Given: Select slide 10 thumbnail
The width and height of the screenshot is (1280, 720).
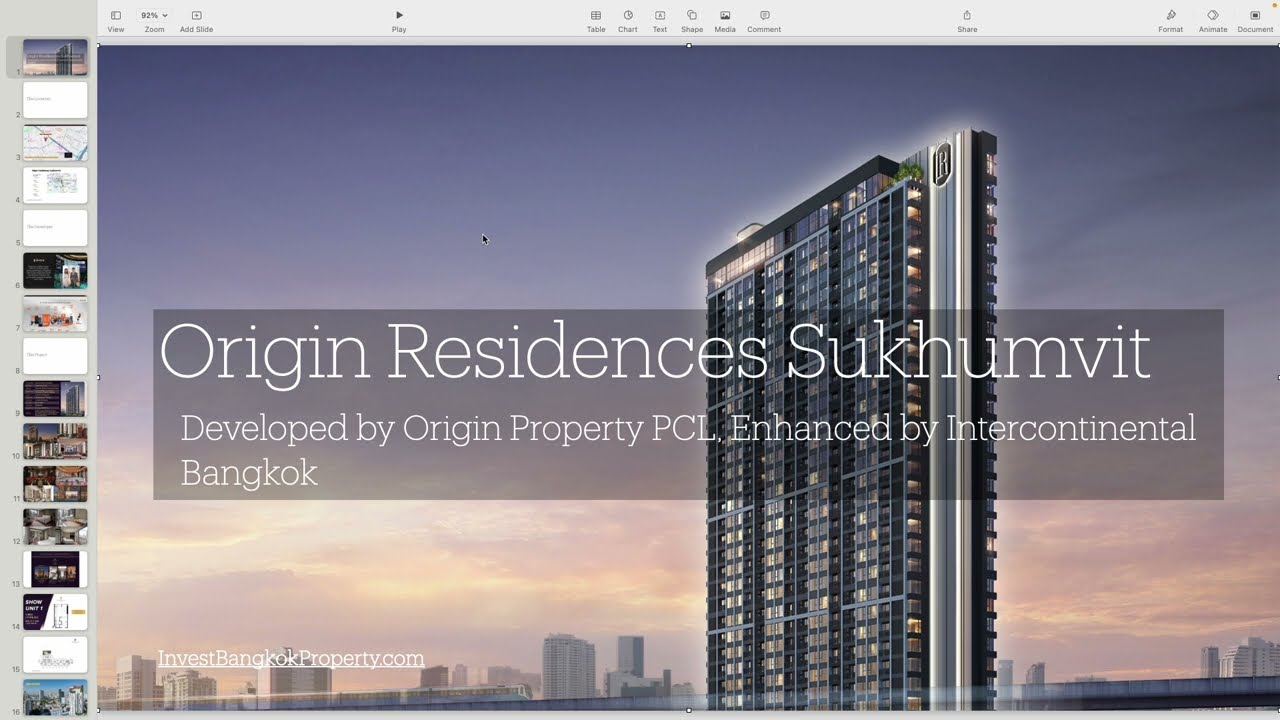Looking at the screenshot, I should click(x=55, y=441).
